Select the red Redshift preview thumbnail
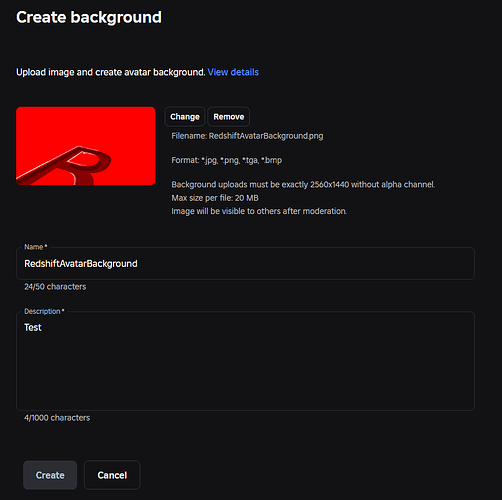Screen dimensions: 502x500 86,146
